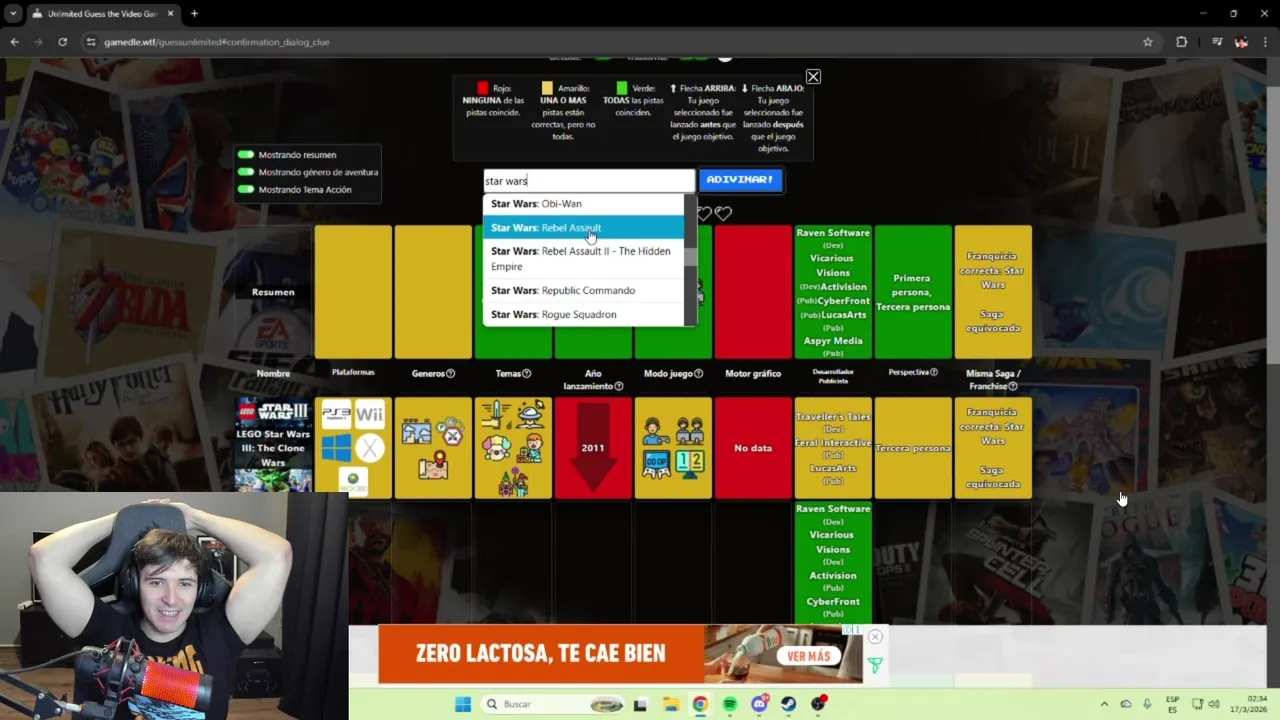
Task: Click the VER MÁS ad button
Action: tap(809, 656)
